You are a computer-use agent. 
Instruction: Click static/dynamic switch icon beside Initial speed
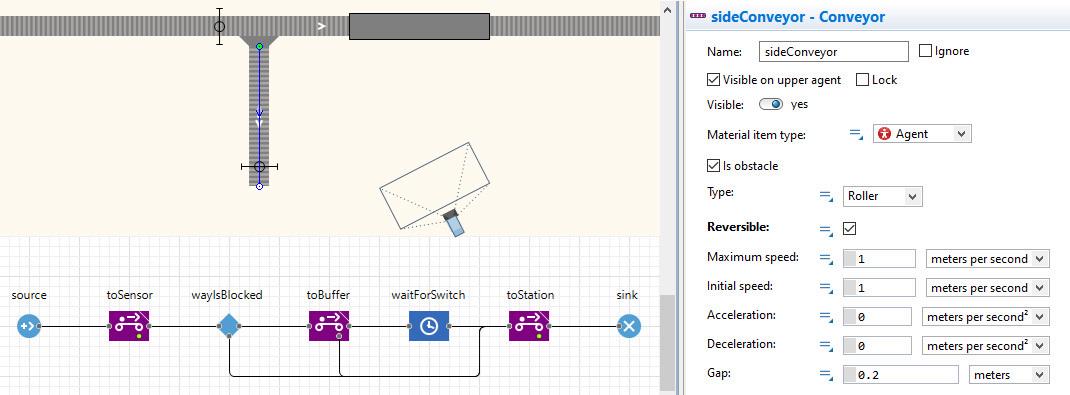[x=826, y=289]
